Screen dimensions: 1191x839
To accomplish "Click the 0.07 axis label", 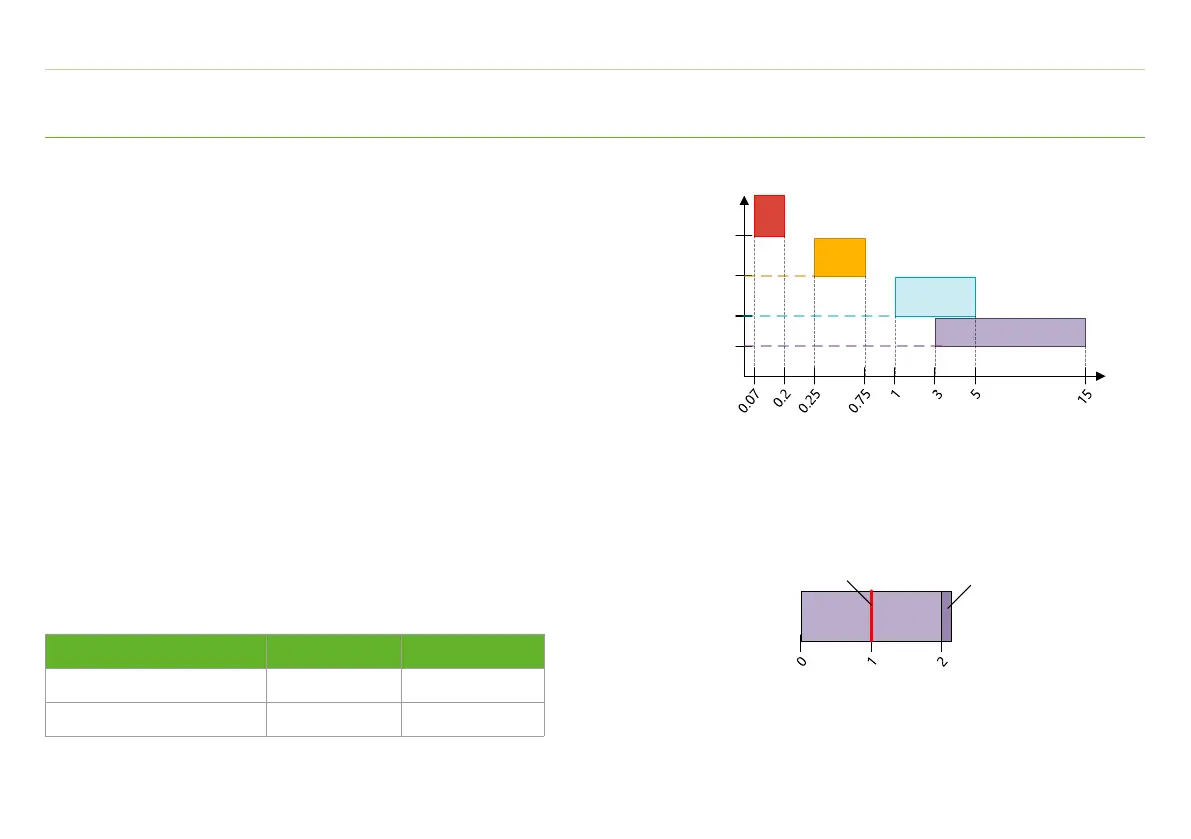I will click(748, 402).
